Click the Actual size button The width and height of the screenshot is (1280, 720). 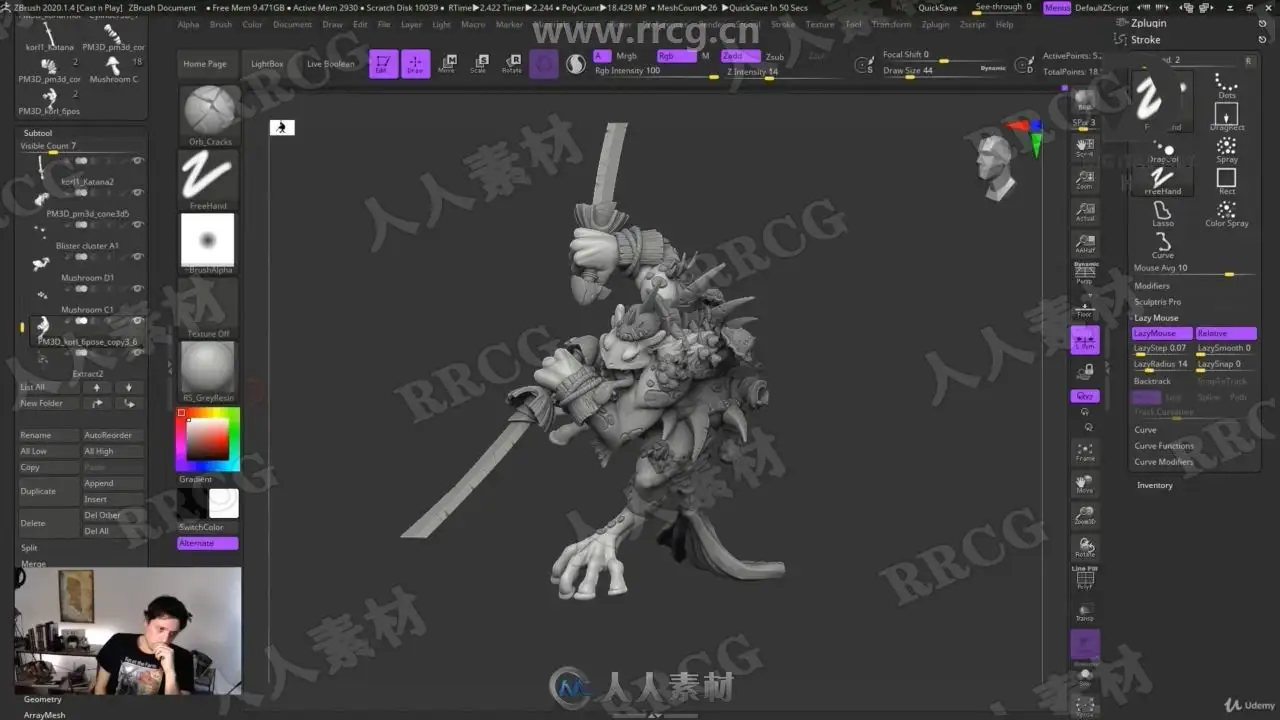tap(1085, 211)
